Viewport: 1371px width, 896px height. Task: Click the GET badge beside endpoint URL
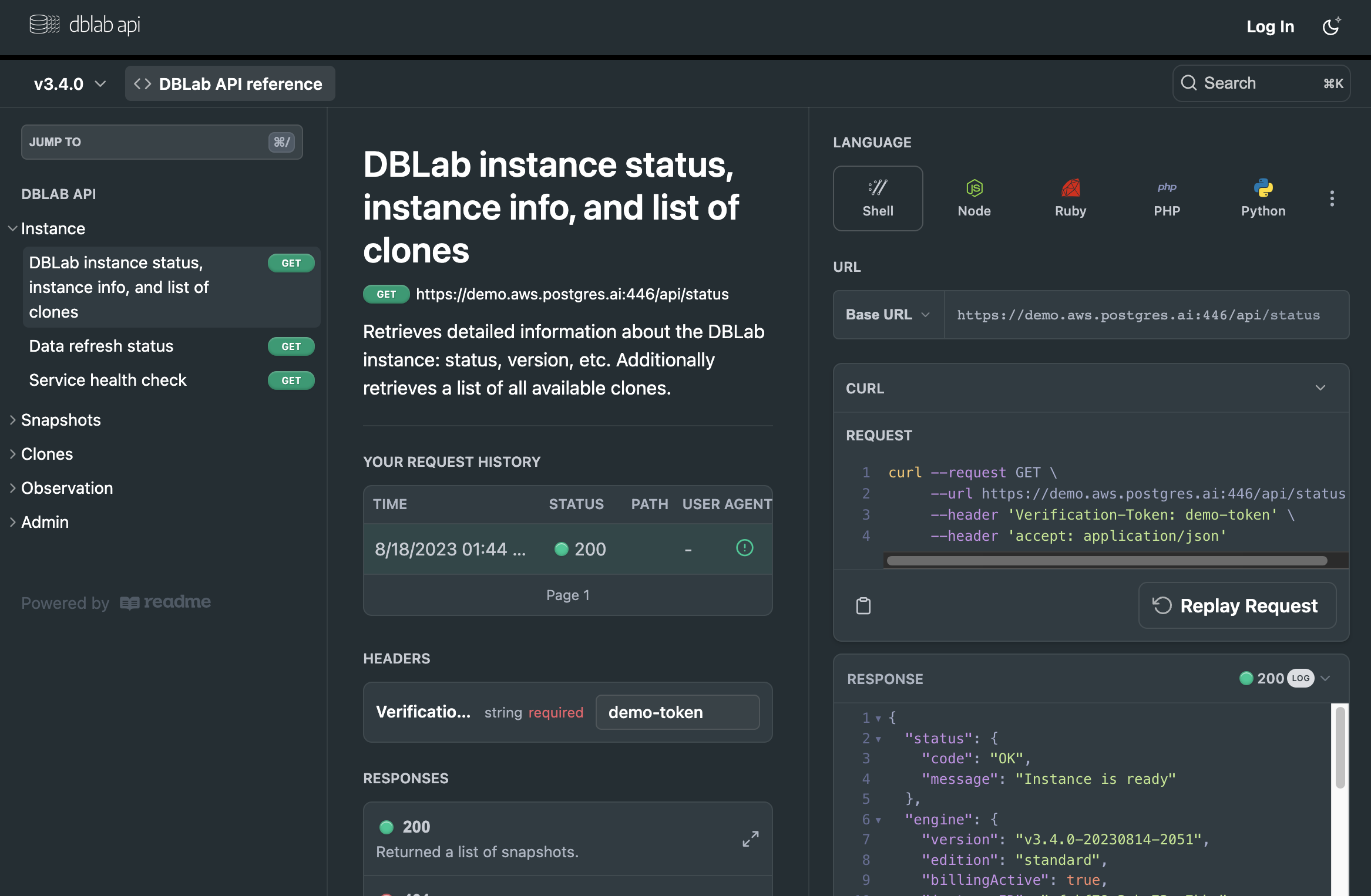[386, 294]
